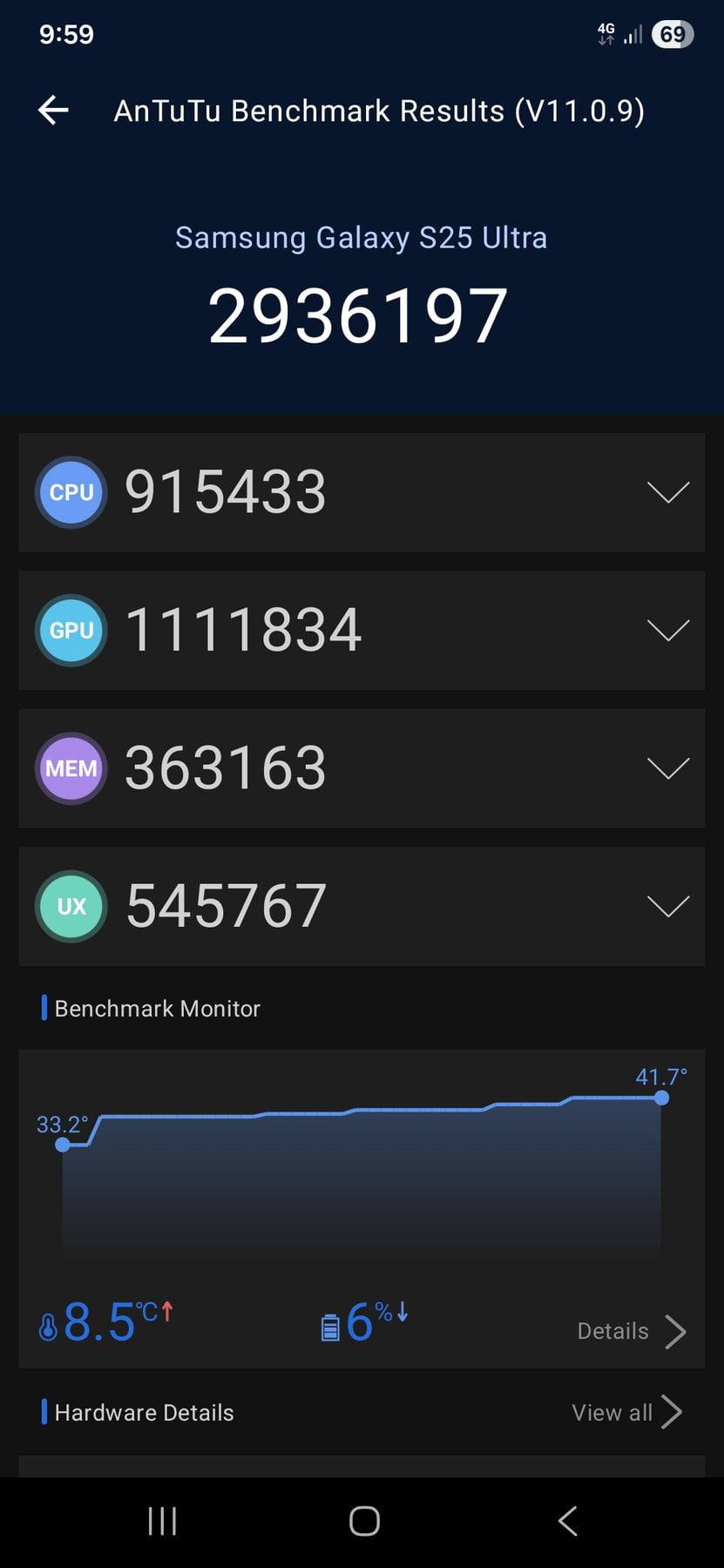
Task: Select the Samsung Galaxy S25 Ultra name
Action: 361,238
